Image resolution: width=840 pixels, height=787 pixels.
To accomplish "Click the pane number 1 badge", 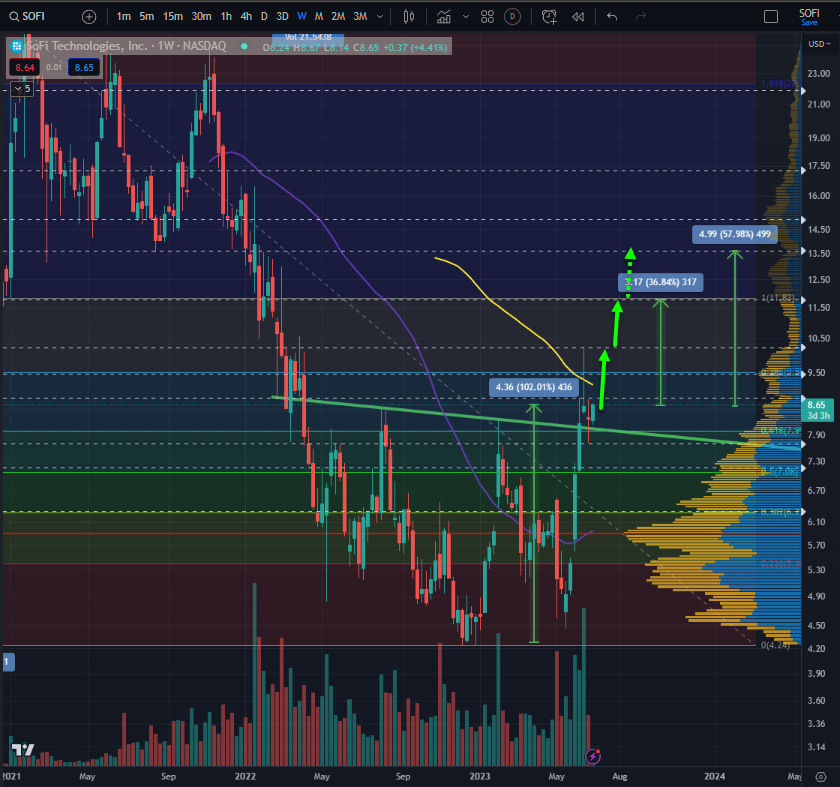I will (x=8, y=662).
